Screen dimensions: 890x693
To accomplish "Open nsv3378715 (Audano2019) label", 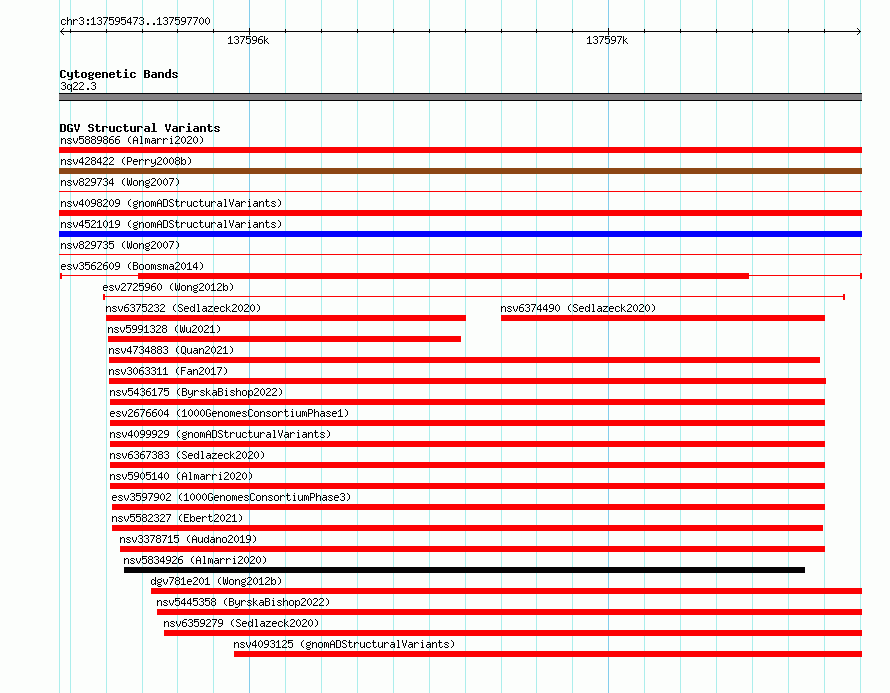I will (x=188, y=539).
